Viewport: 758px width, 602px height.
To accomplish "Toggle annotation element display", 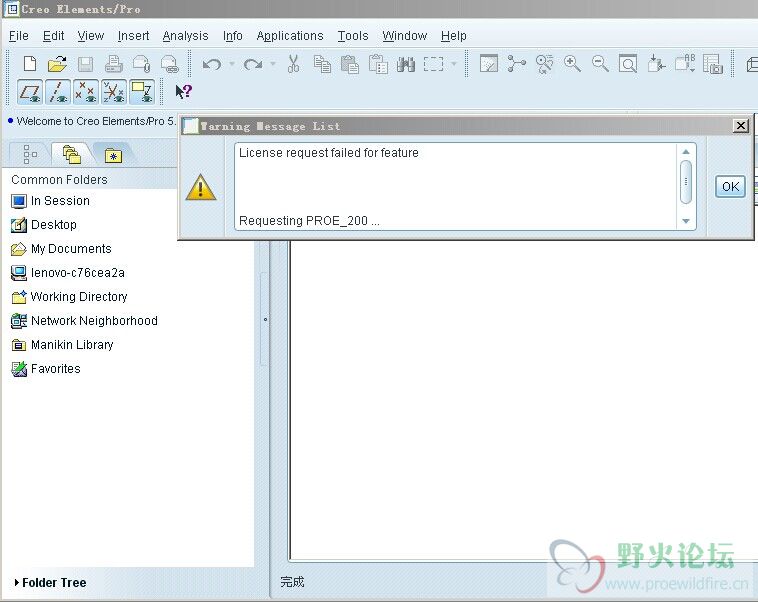I will [142, 92].
